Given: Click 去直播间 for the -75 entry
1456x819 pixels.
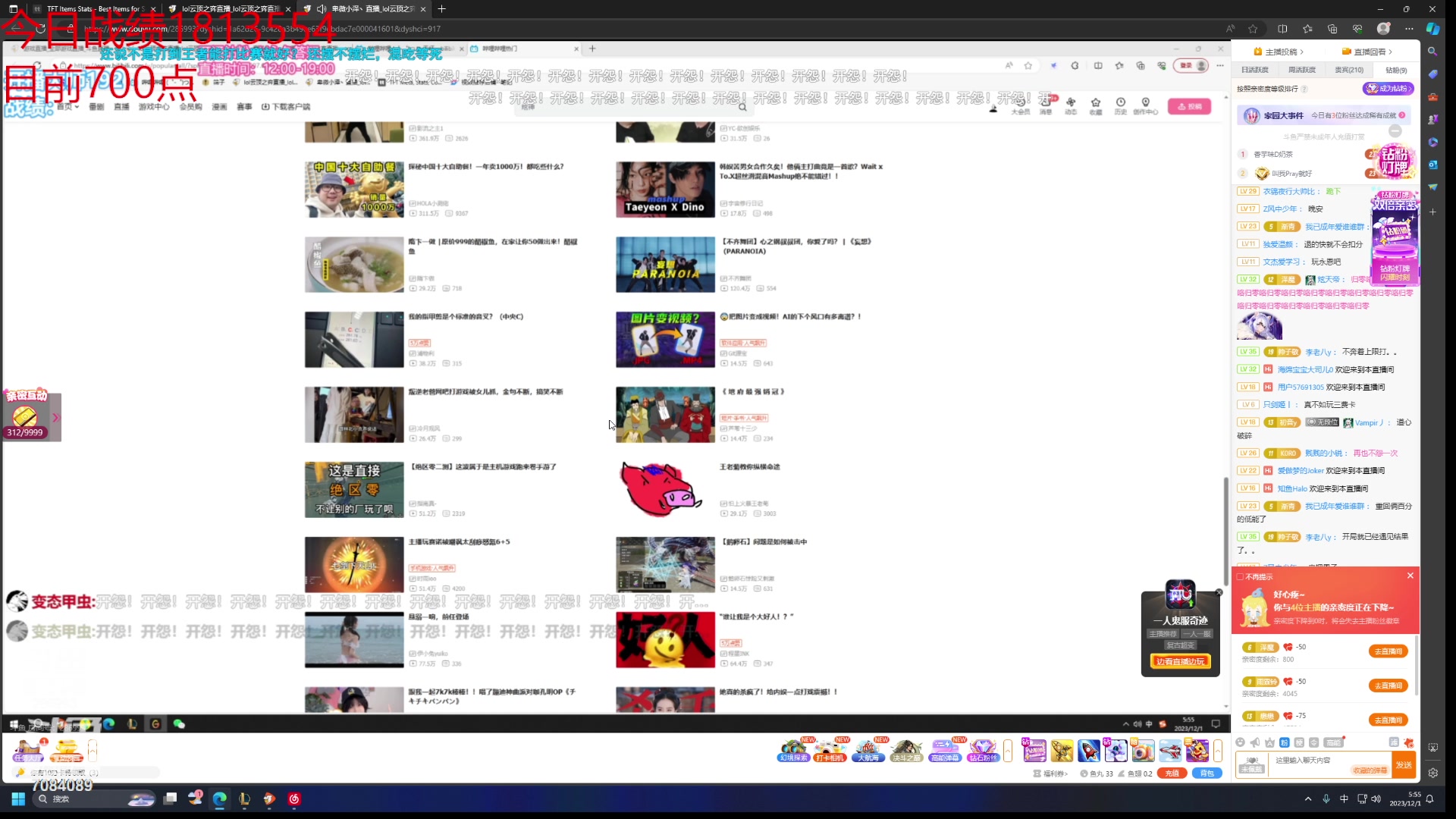Looking at the screenshot, I should click(x=1389, y=720).
